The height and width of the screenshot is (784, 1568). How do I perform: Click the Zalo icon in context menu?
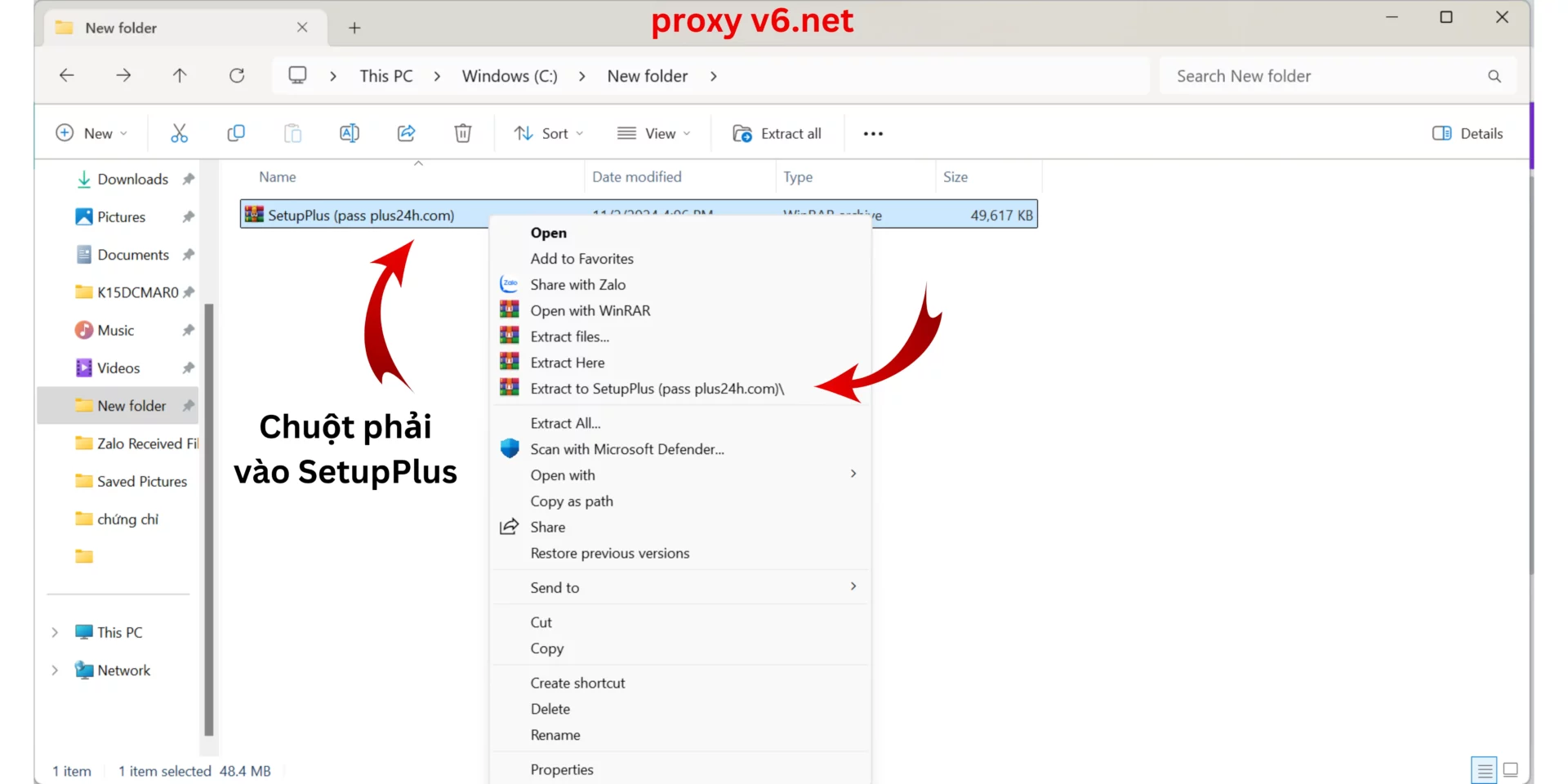(x=510, y=284)
